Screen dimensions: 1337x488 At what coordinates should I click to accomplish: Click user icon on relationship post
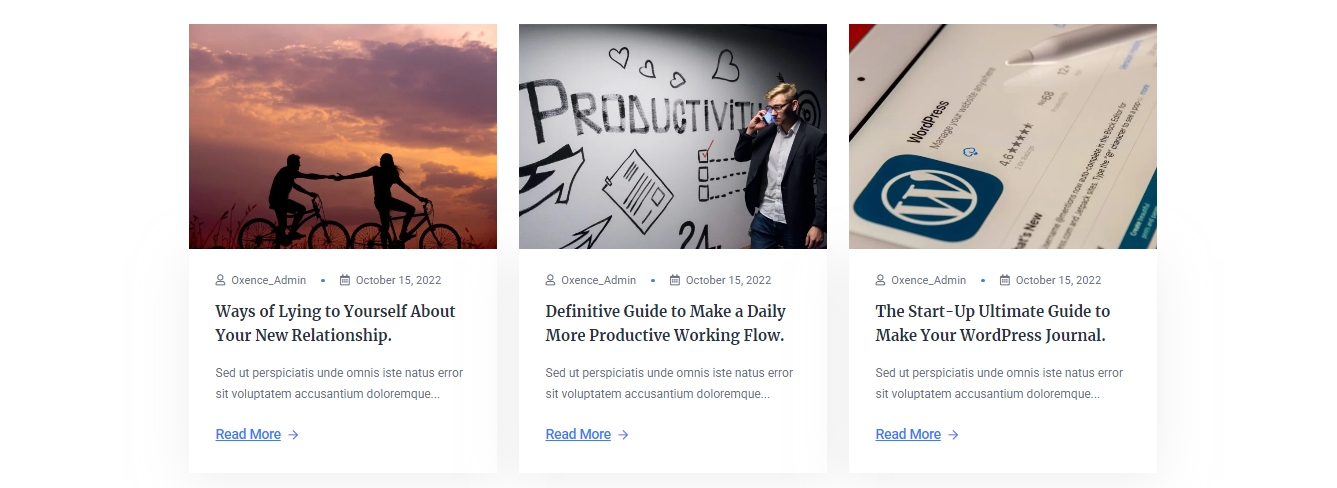(x=220, y=280)
